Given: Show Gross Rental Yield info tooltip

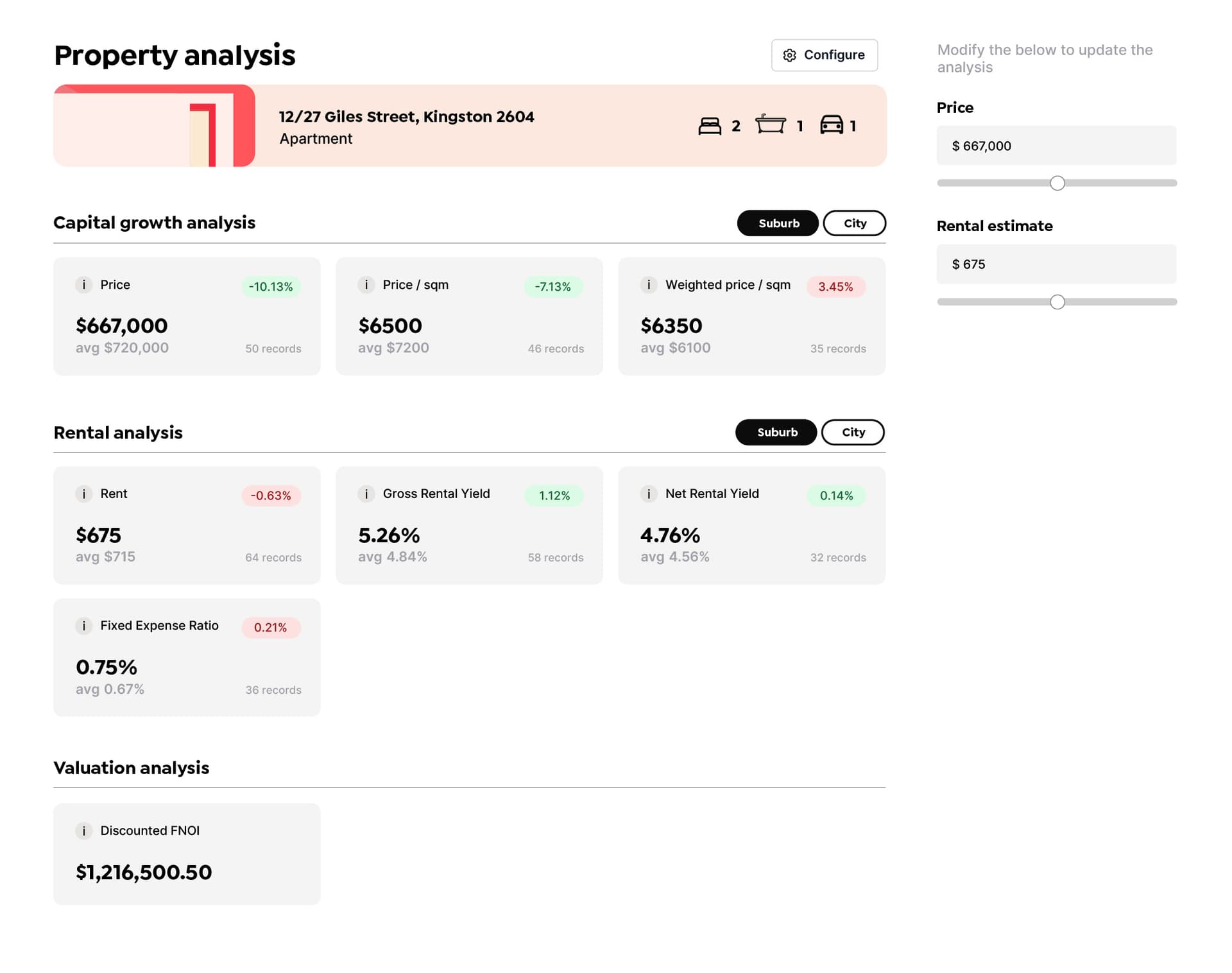Looking at the screenshot, I should tap(366, 494).
